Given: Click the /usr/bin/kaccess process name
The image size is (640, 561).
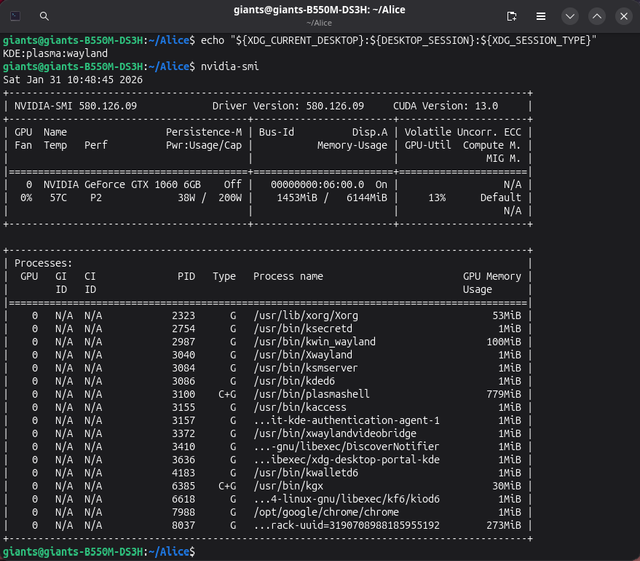Looking at the screenshot, I should tap(300, 407).
